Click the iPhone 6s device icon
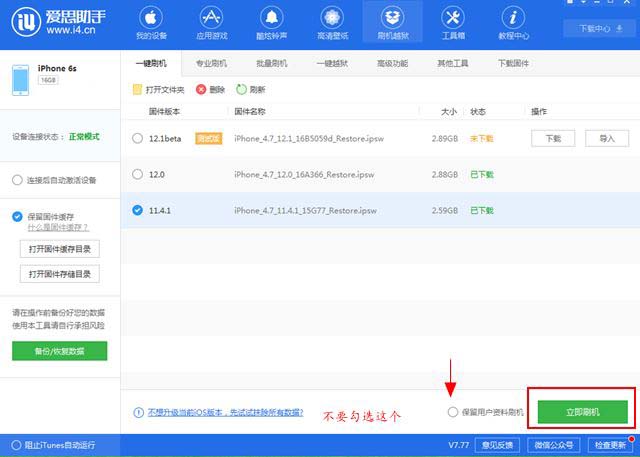This screenshot has width=640, height=457. click(20, 80)
